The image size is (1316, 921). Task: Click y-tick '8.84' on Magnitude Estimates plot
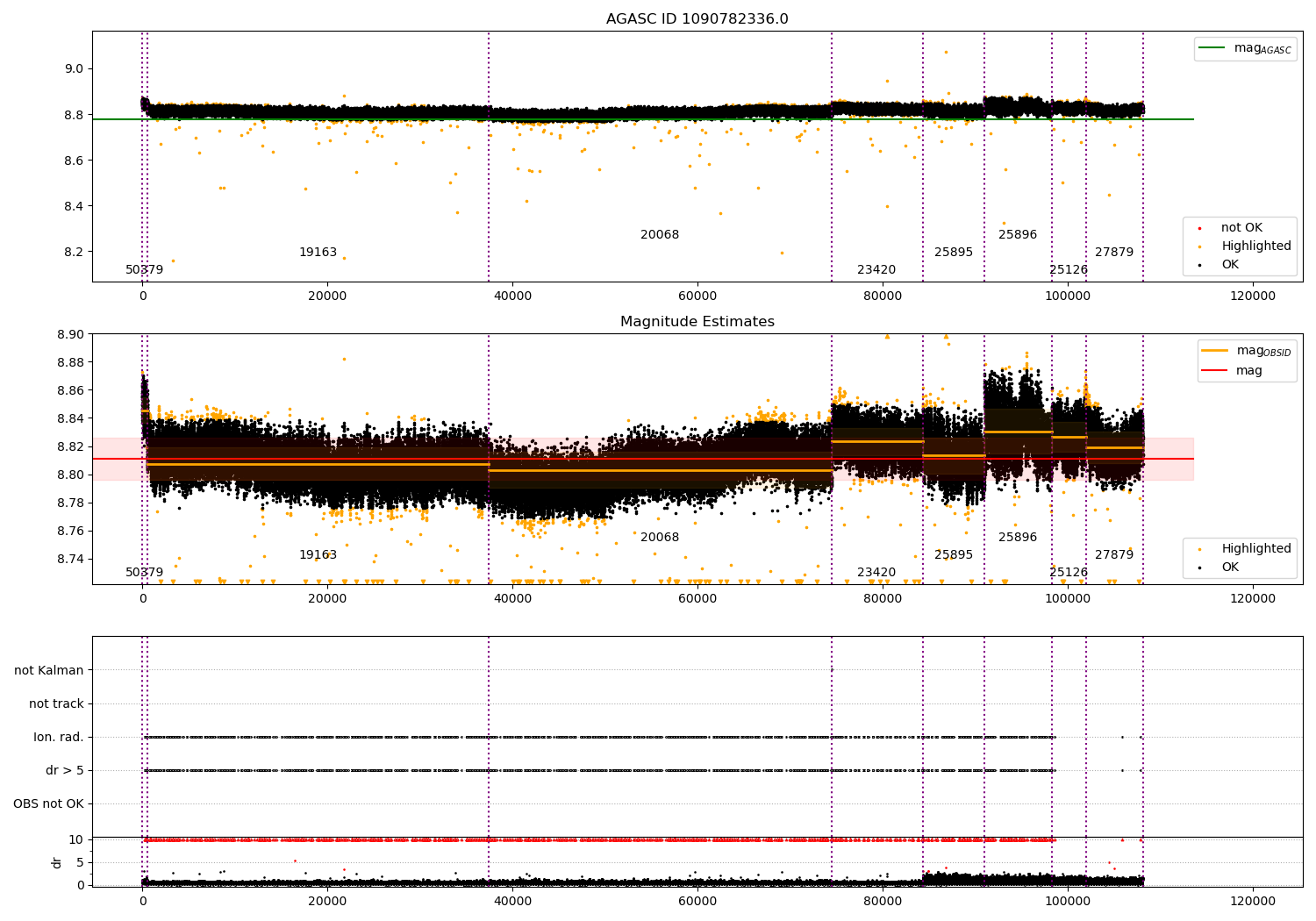click(x=71, y=418)
